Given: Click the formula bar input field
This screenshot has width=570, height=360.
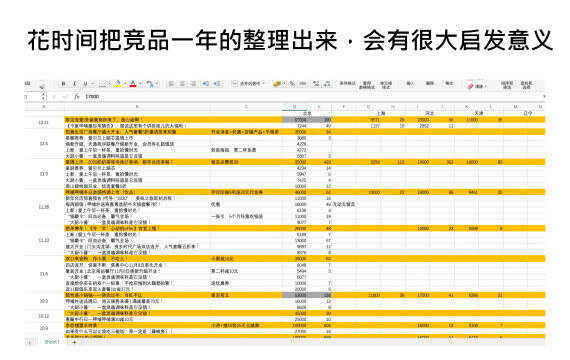Looking at the screenshot, I should coord(313,97).
